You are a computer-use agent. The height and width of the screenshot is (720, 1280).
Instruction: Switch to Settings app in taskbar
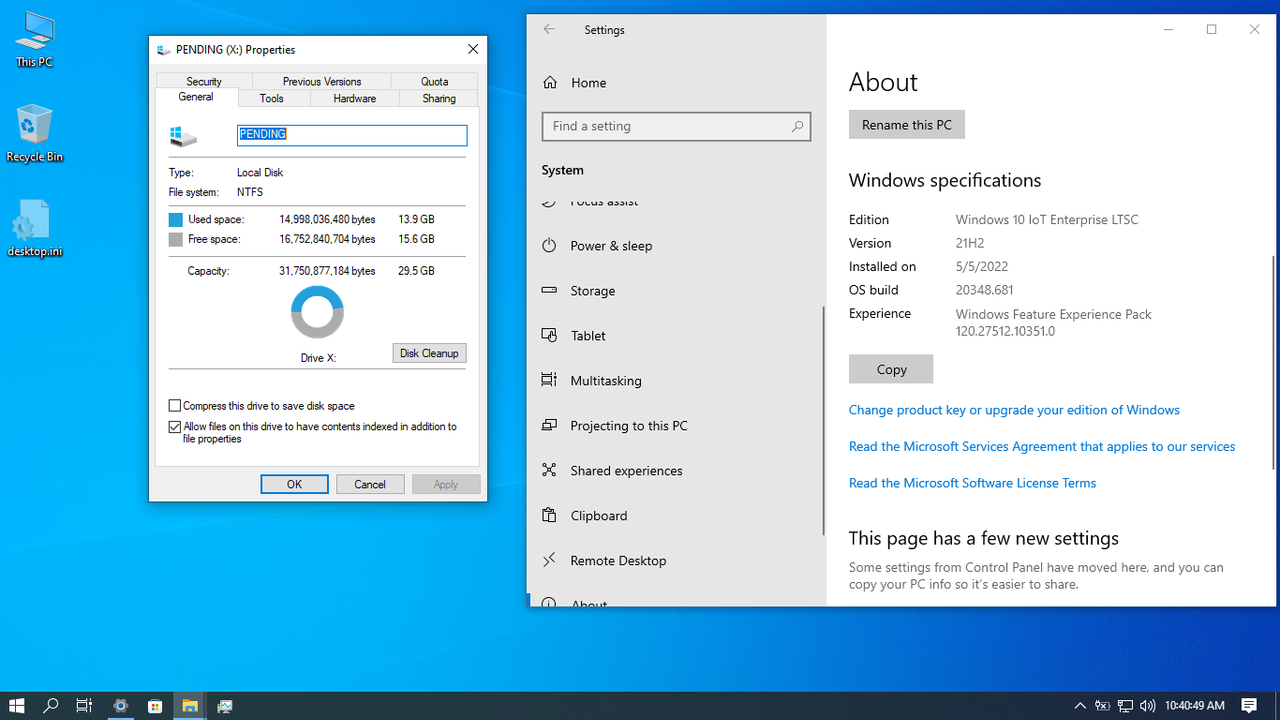tap(121, 706)
